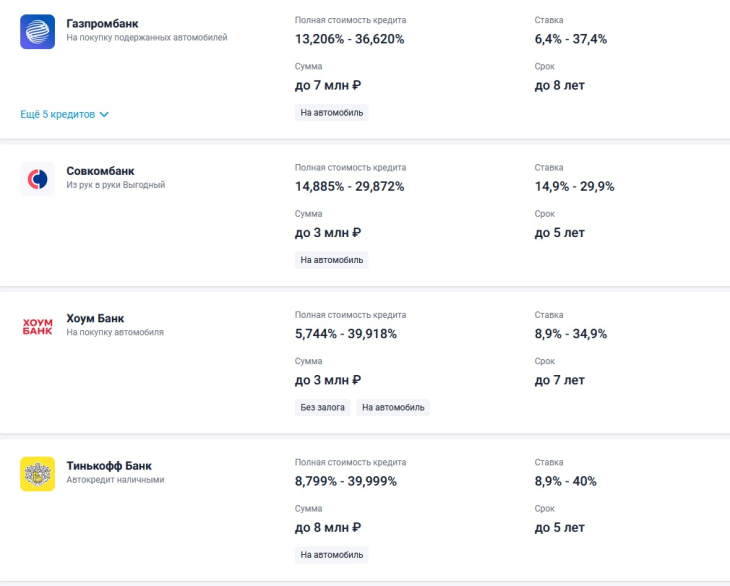Open the Газпромбанк bank title
The height and width of the screenshot is (586, 730).
[x=102, y=24]
